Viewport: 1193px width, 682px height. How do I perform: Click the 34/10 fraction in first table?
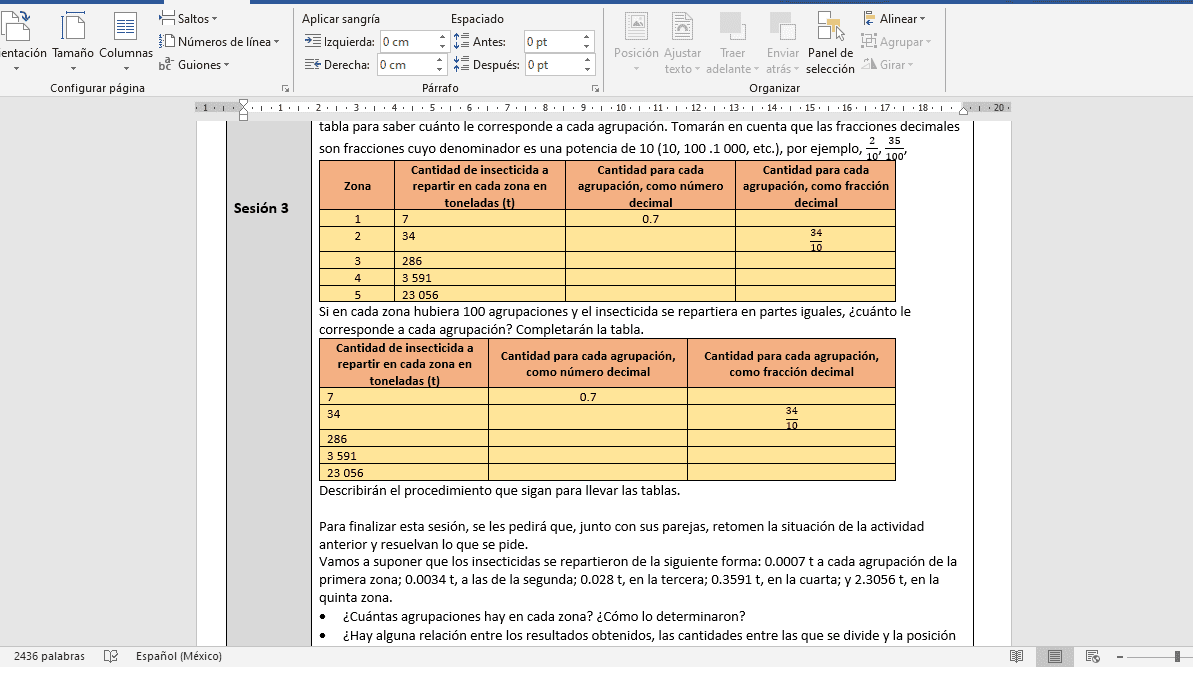[x=816, y=240]
